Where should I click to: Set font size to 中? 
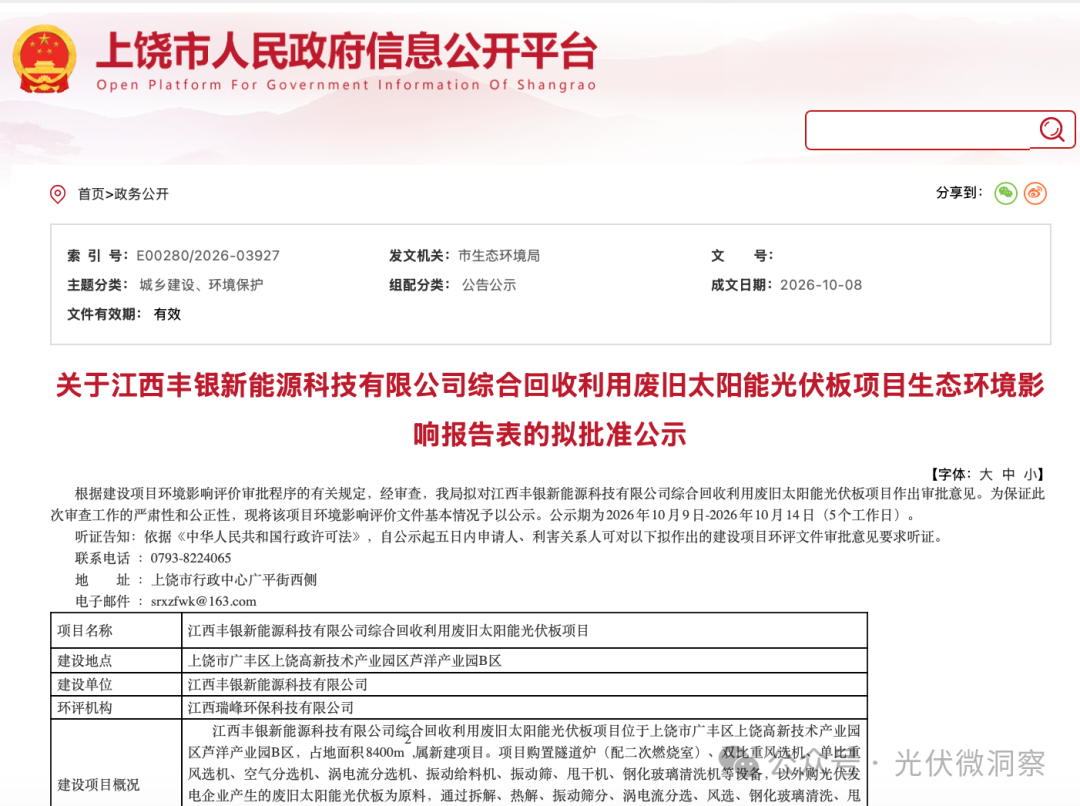pos(1008,475)
